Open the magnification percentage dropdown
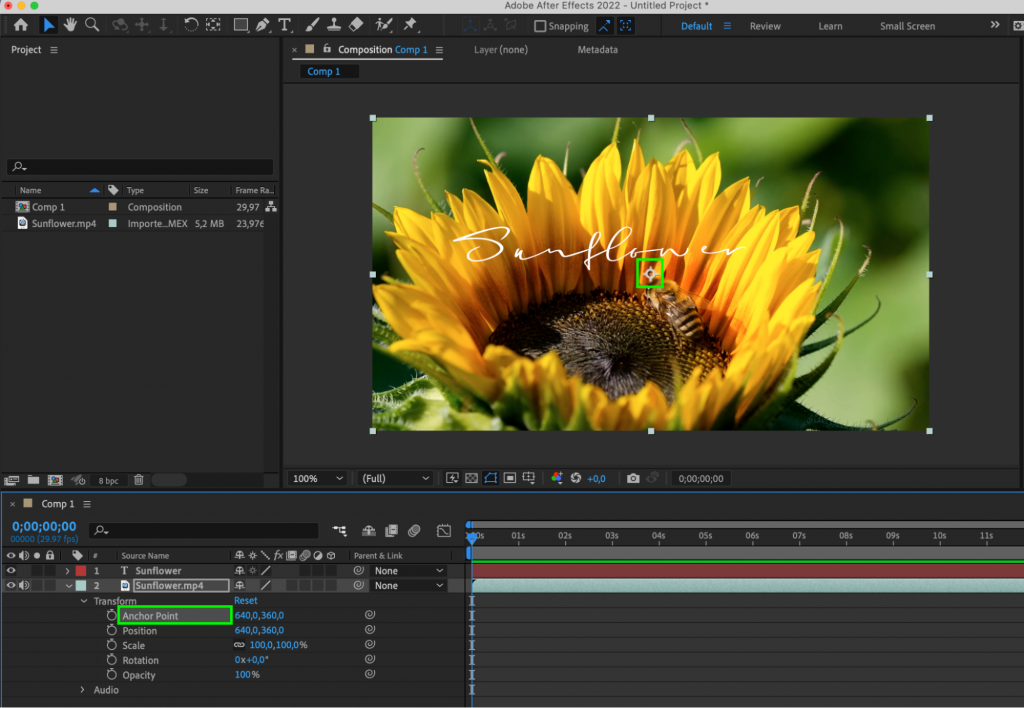 point(317,478)
